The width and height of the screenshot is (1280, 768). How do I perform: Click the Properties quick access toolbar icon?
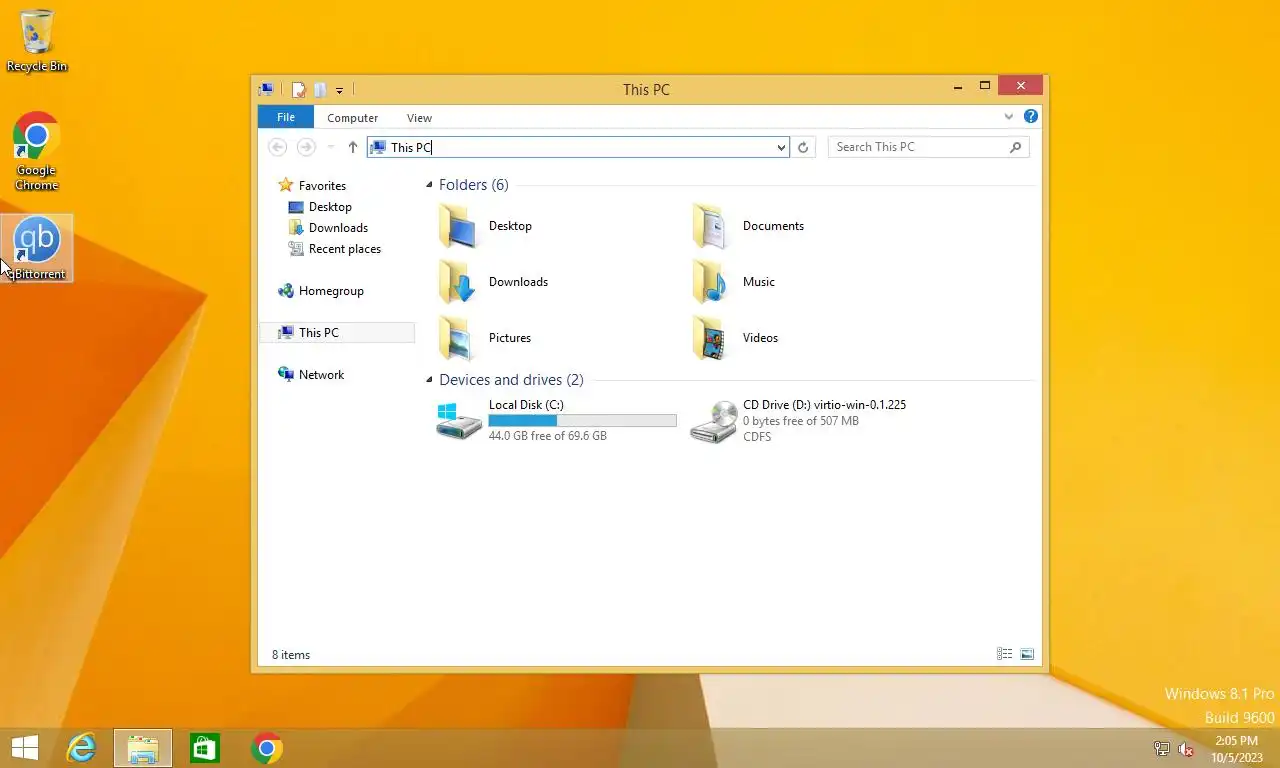[298, 90]
